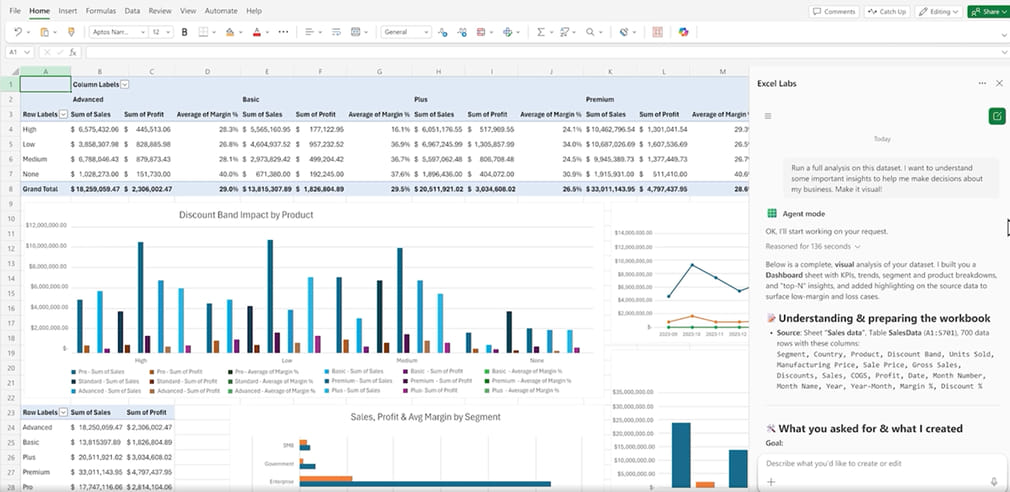Click the Copilot icon in the ribbon
This screenshot has width=1010, height=492.
coord(684,32)
